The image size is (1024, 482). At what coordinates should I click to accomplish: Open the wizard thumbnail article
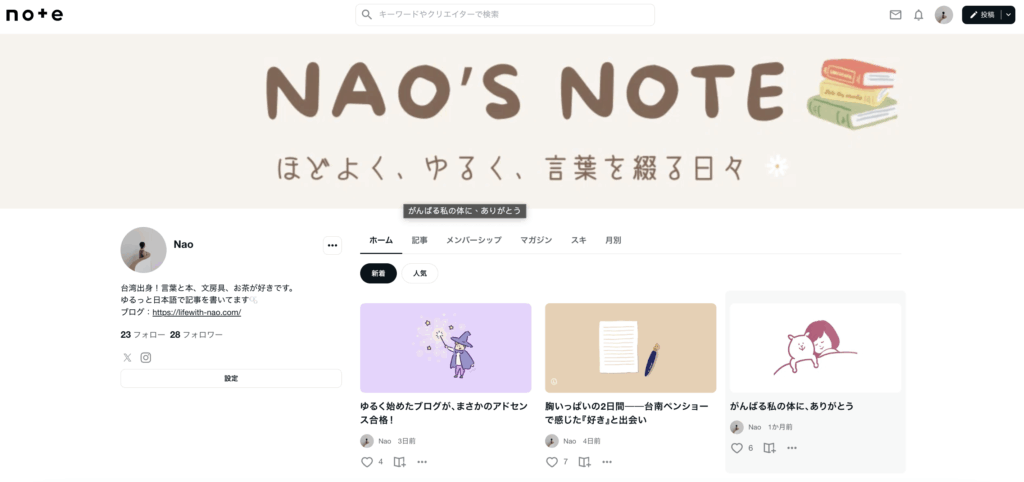(445, 347)
